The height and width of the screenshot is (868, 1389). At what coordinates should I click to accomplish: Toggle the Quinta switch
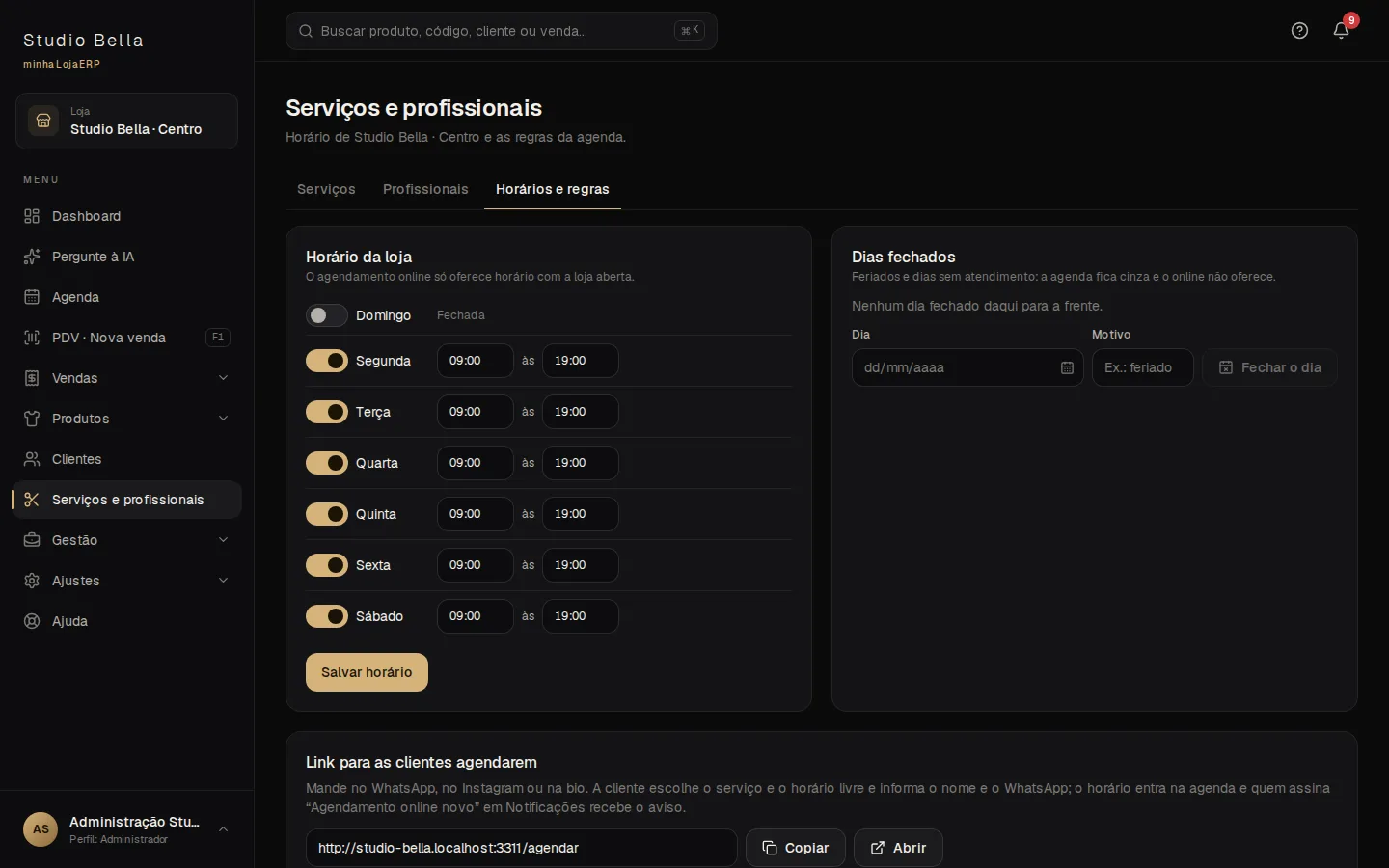327,514
